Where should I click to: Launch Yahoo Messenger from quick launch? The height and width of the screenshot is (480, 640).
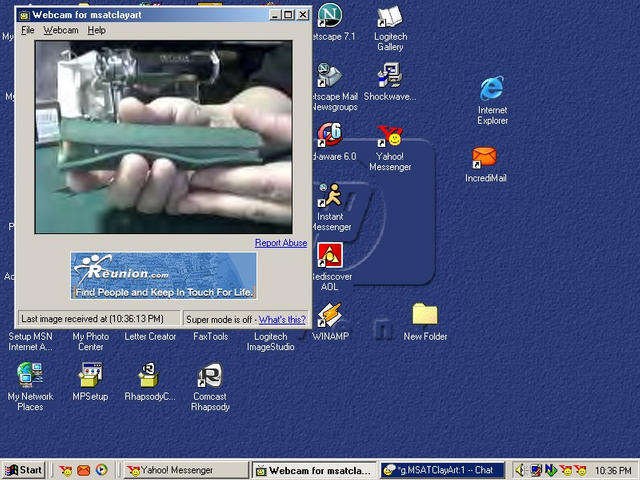[x=65, y=470]
